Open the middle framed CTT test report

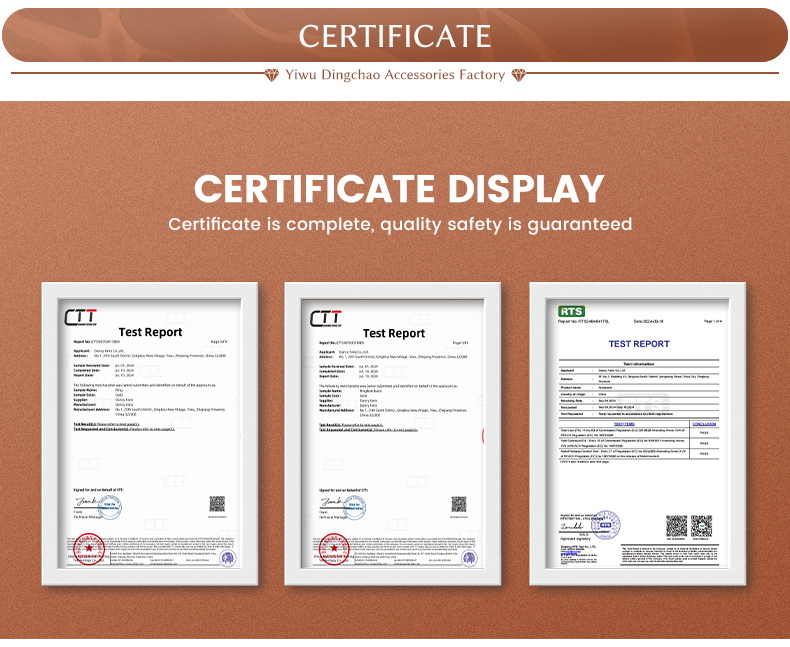tap(393, 434)
